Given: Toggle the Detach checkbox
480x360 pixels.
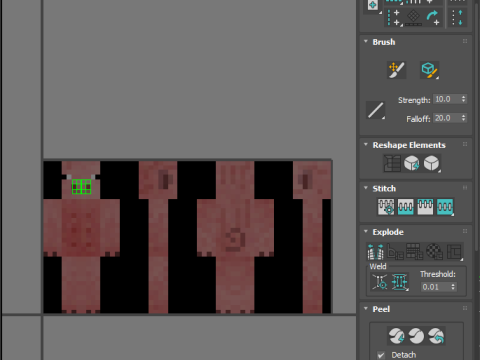Looking at the screenshot, I should coord(381,355).
